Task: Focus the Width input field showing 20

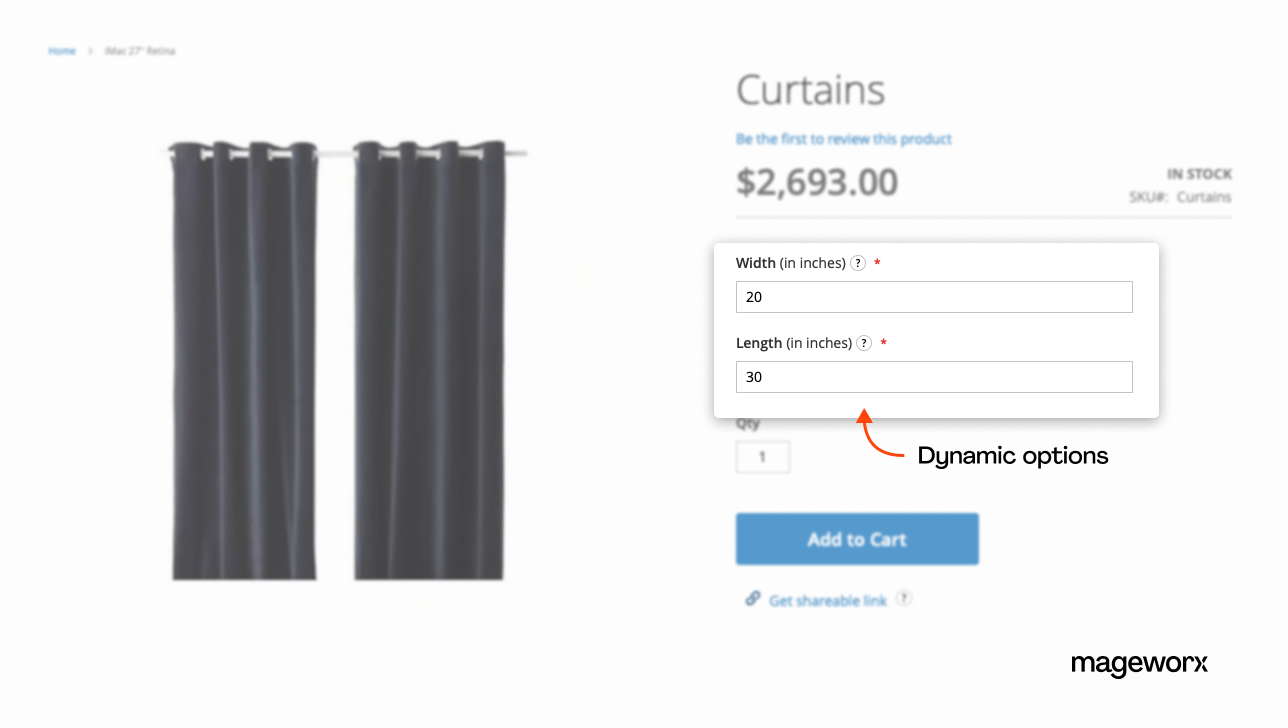Action: (934, 297)
